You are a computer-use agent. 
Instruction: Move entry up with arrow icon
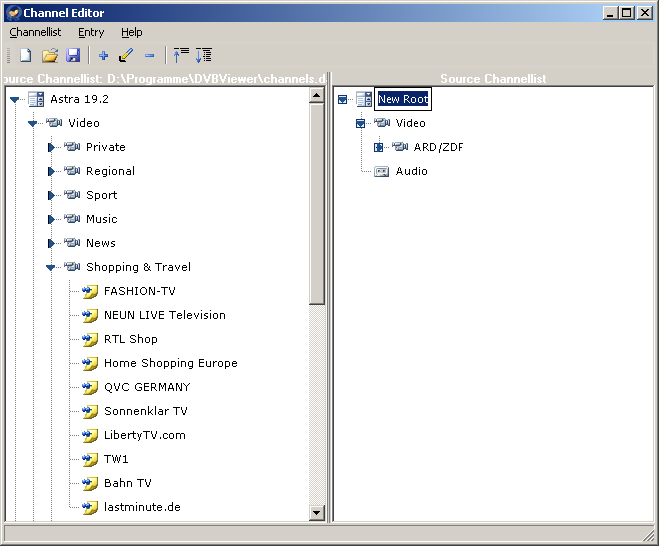tap(181, 55)
